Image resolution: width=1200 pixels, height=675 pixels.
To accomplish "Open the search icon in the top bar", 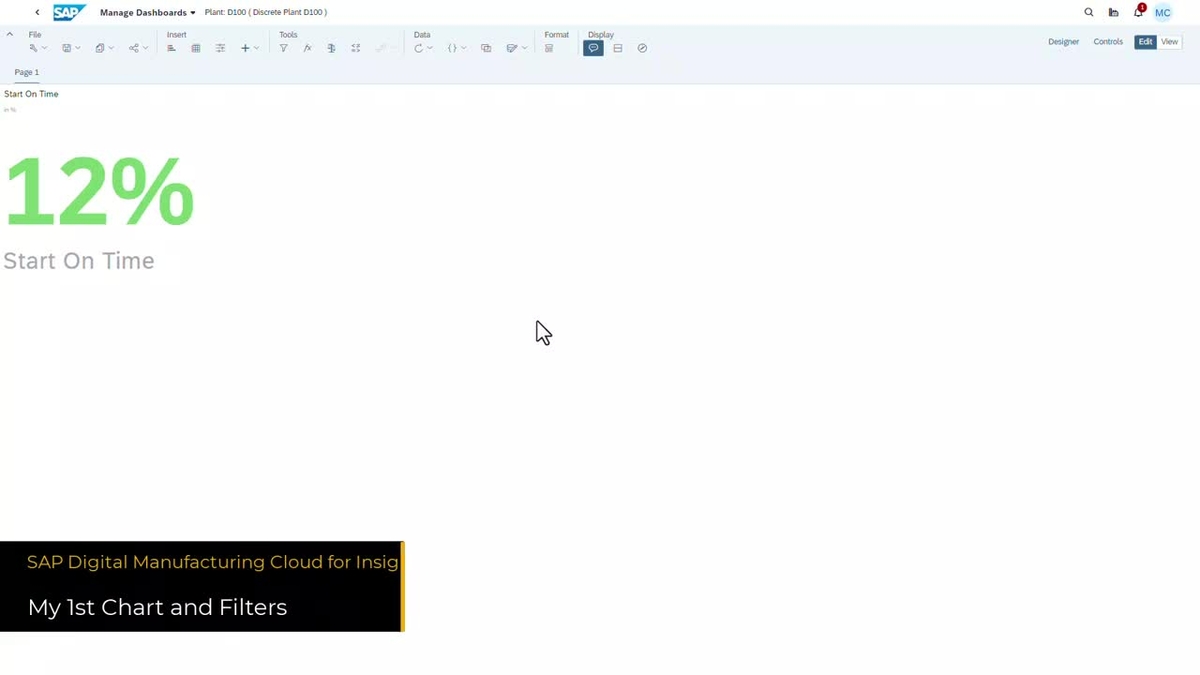I will click(1088, 12).
